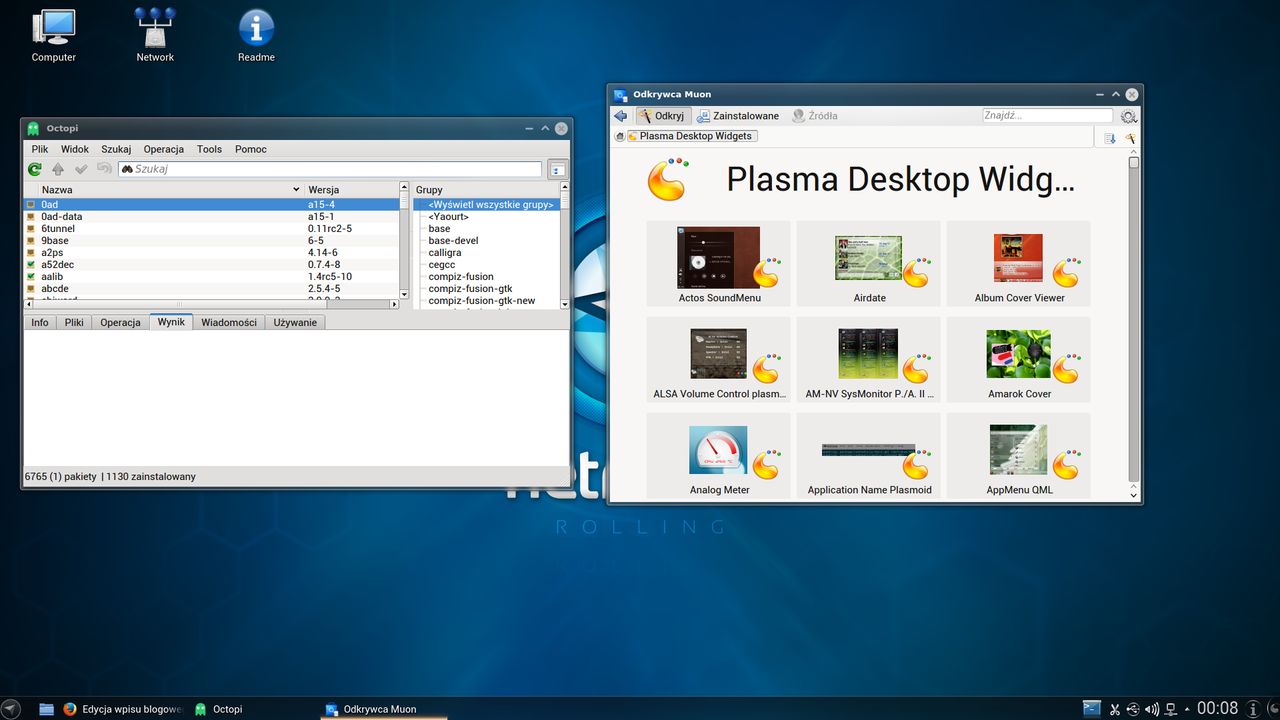Screen dimensions: 1280x720
Task: Select the 9base package row
Action: pos(211,240)
